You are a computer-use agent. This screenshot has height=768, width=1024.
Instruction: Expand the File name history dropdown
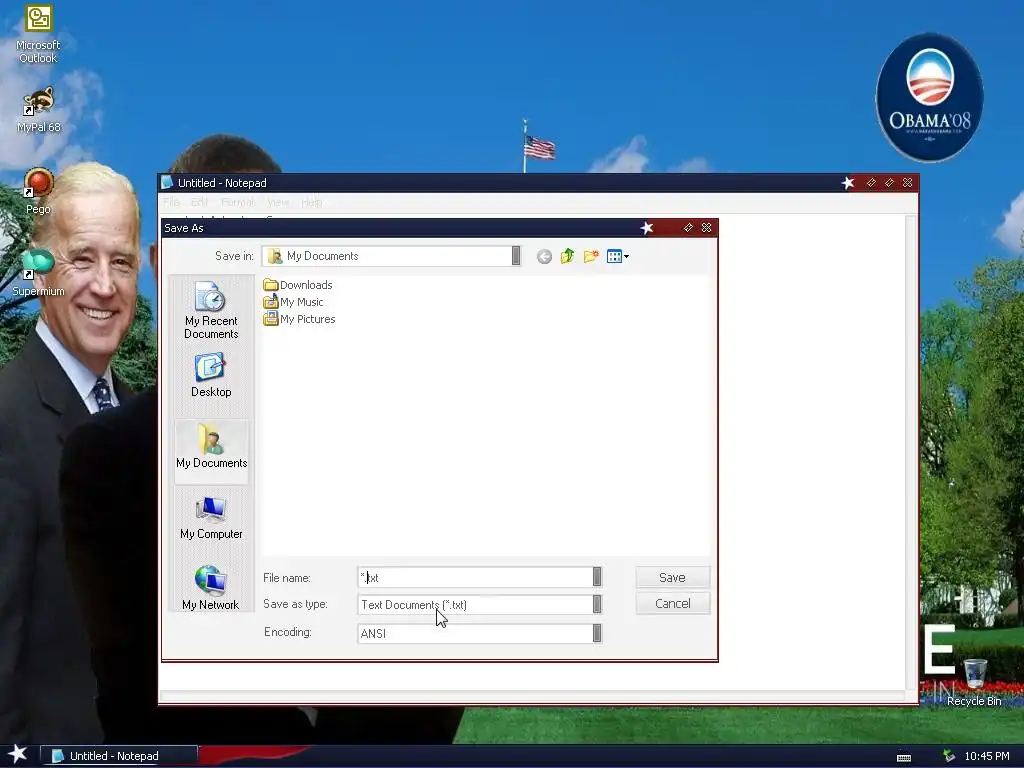coord(597,577)
